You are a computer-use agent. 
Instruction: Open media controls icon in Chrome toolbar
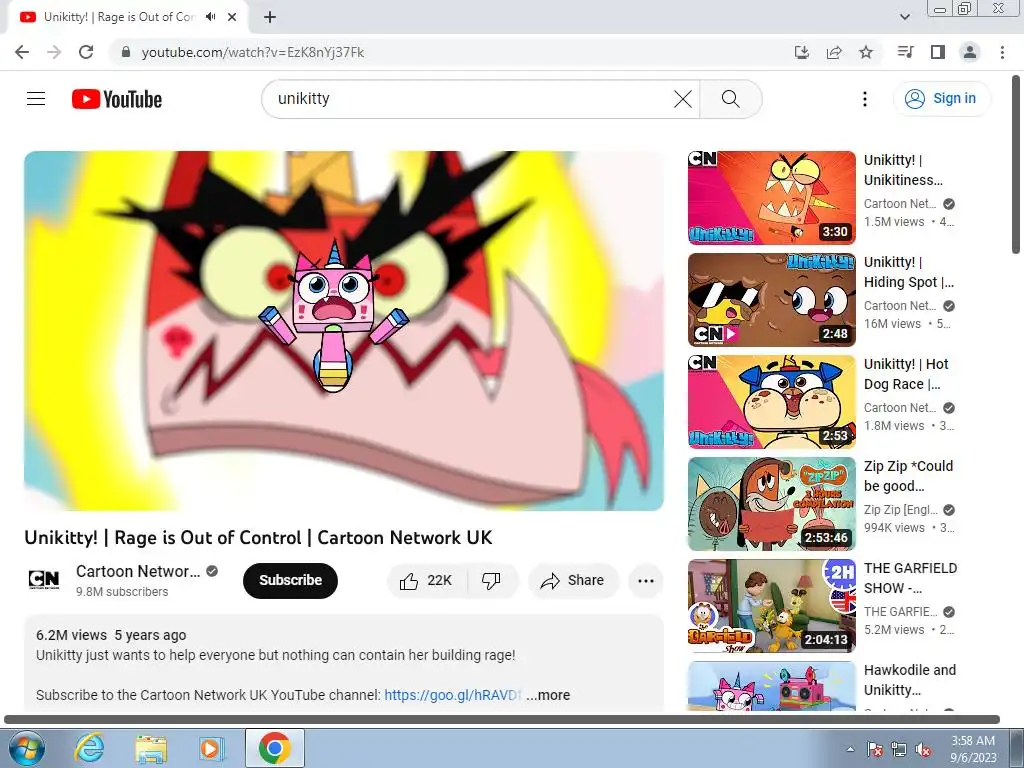tap(906, 52)
